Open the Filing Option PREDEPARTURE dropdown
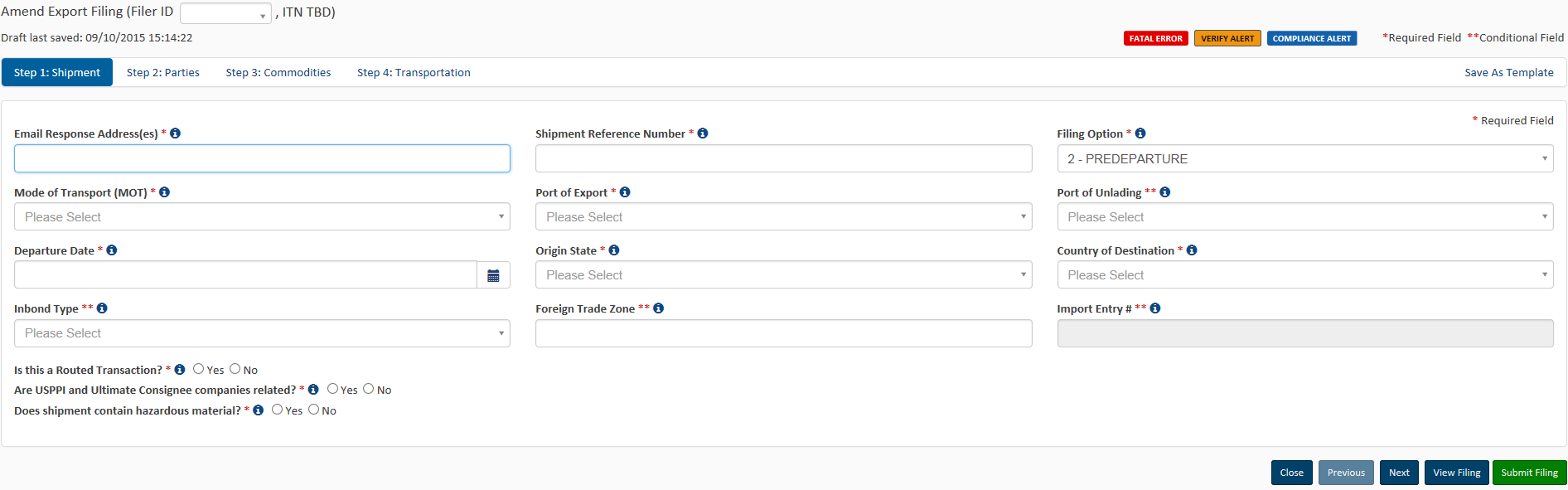1568x490 pixels. click(x=1304, y=159)
